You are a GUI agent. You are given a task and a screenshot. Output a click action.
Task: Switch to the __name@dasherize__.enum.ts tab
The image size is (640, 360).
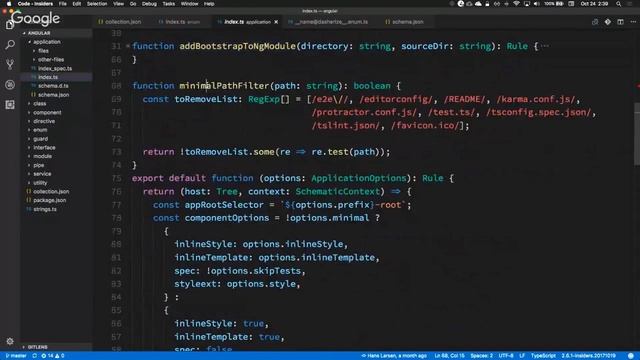click(328, 22)
